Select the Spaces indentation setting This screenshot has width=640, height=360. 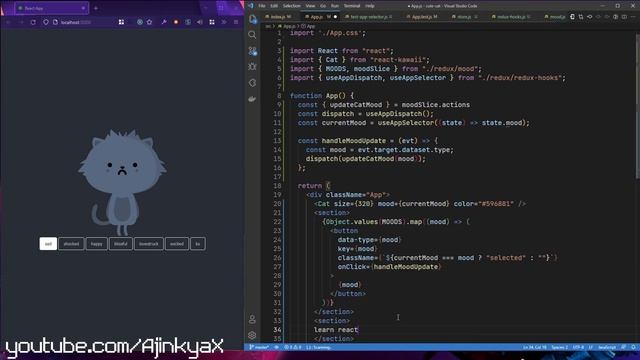tap(559, 347)
